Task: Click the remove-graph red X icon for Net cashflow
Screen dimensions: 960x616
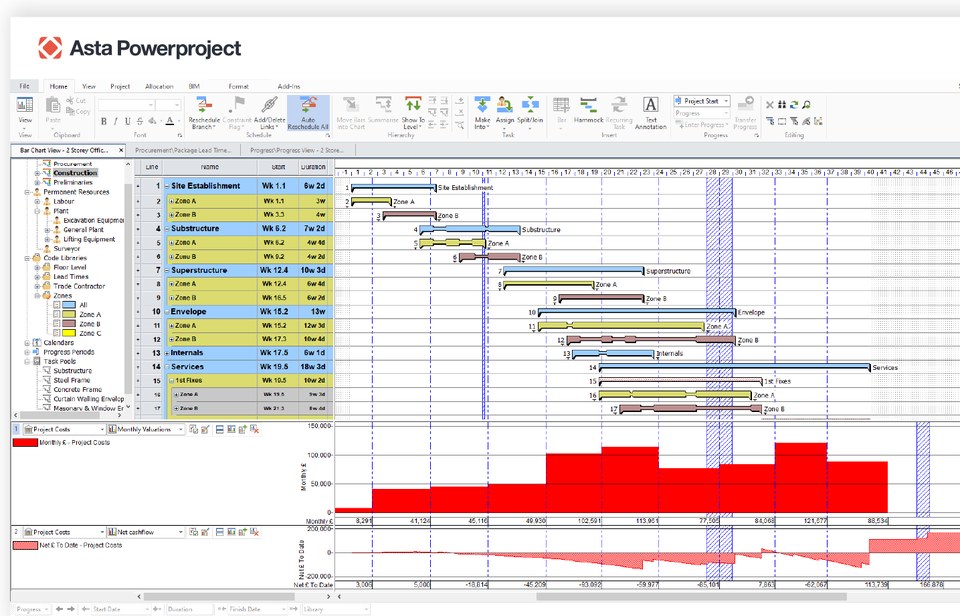Action: [x=254, y=533]
